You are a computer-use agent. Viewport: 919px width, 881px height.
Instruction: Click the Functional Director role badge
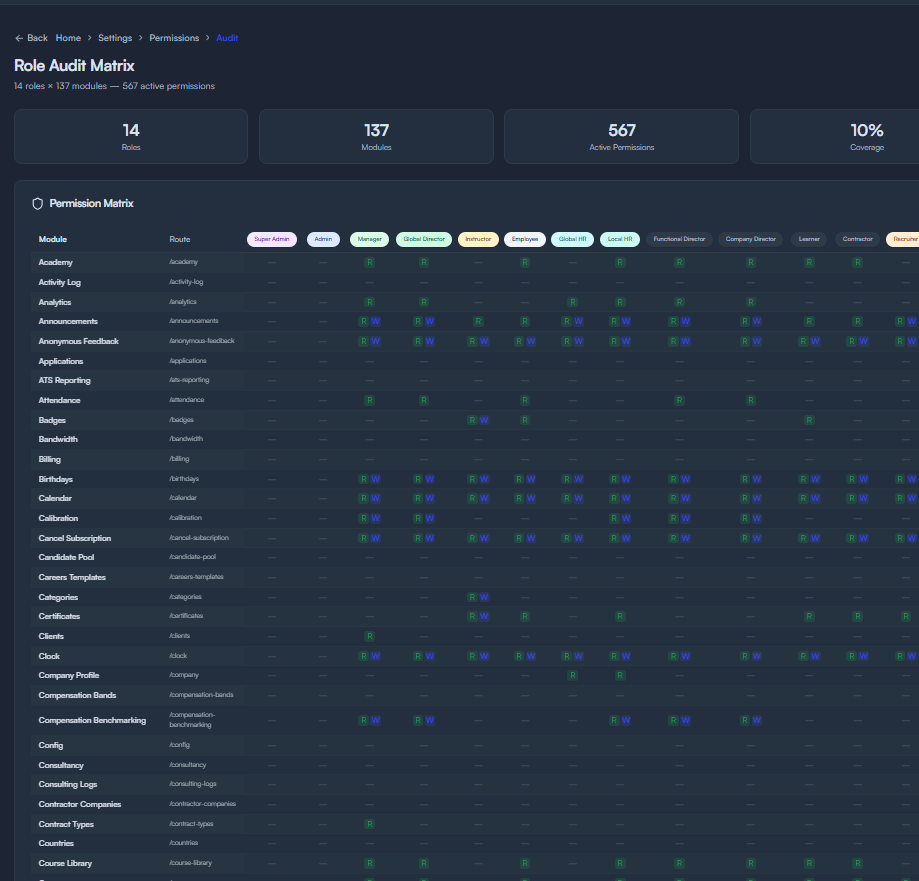(679, 239)
